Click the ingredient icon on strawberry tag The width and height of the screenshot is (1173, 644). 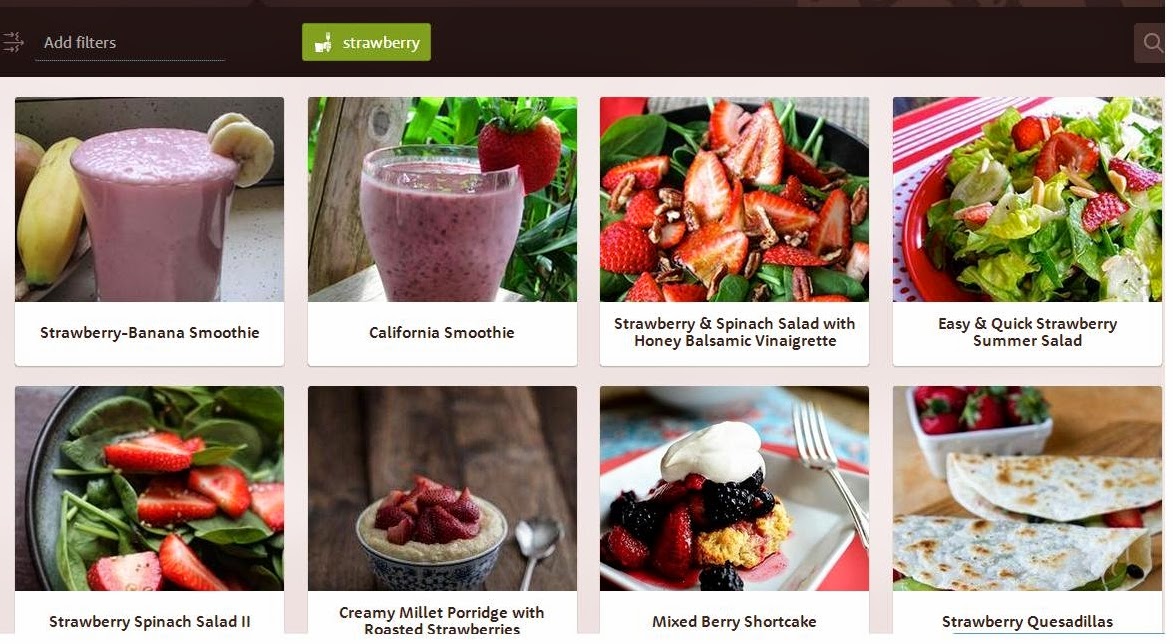[323, 43]
